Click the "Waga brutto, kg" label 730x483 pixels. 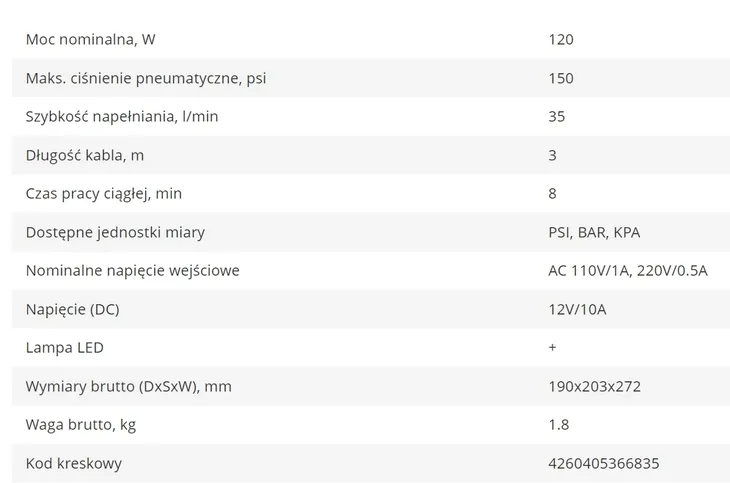(82, 425)
